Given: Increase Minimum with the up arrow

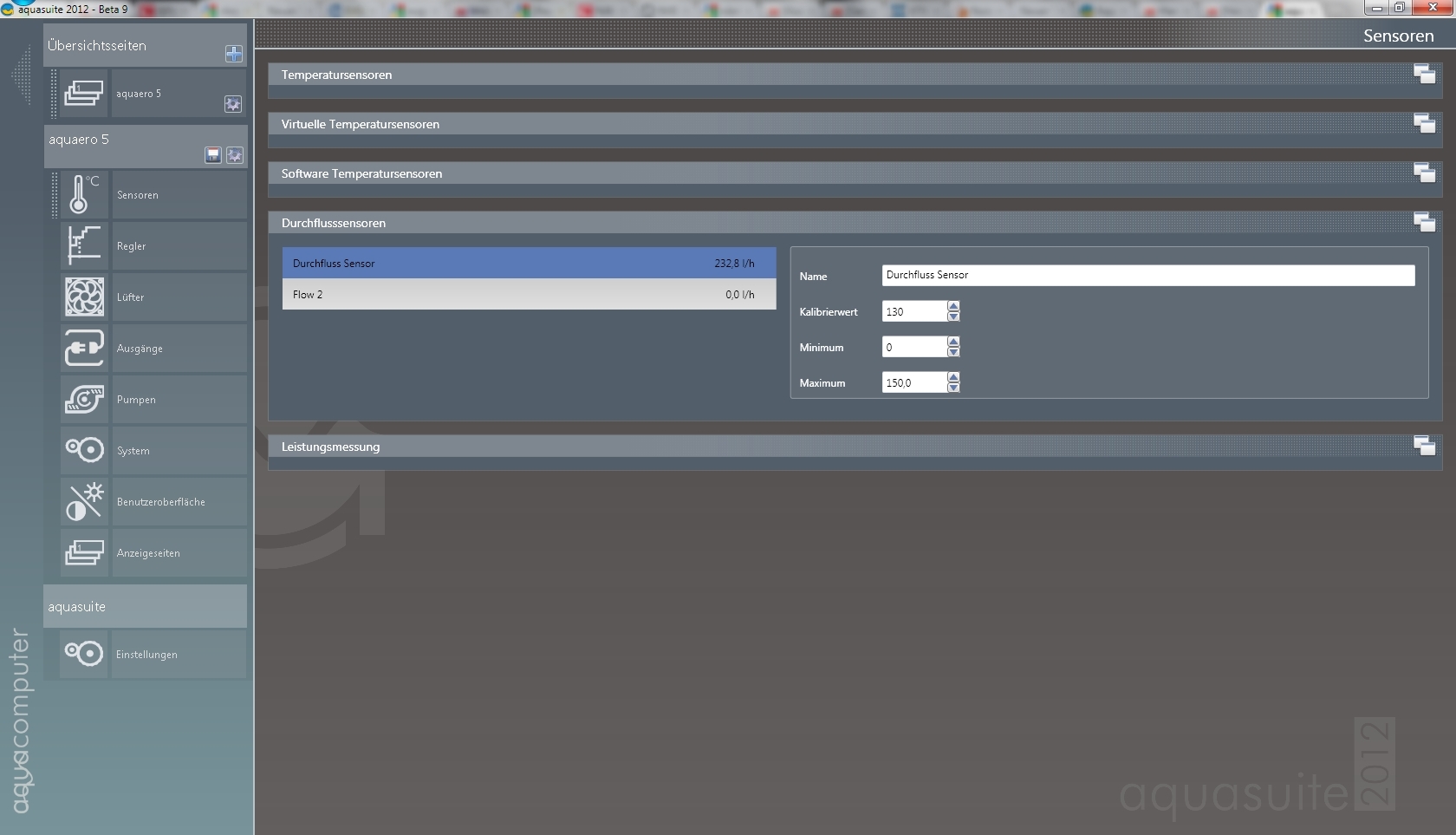Looking at the screenshot, I should (x=953, y=342).
